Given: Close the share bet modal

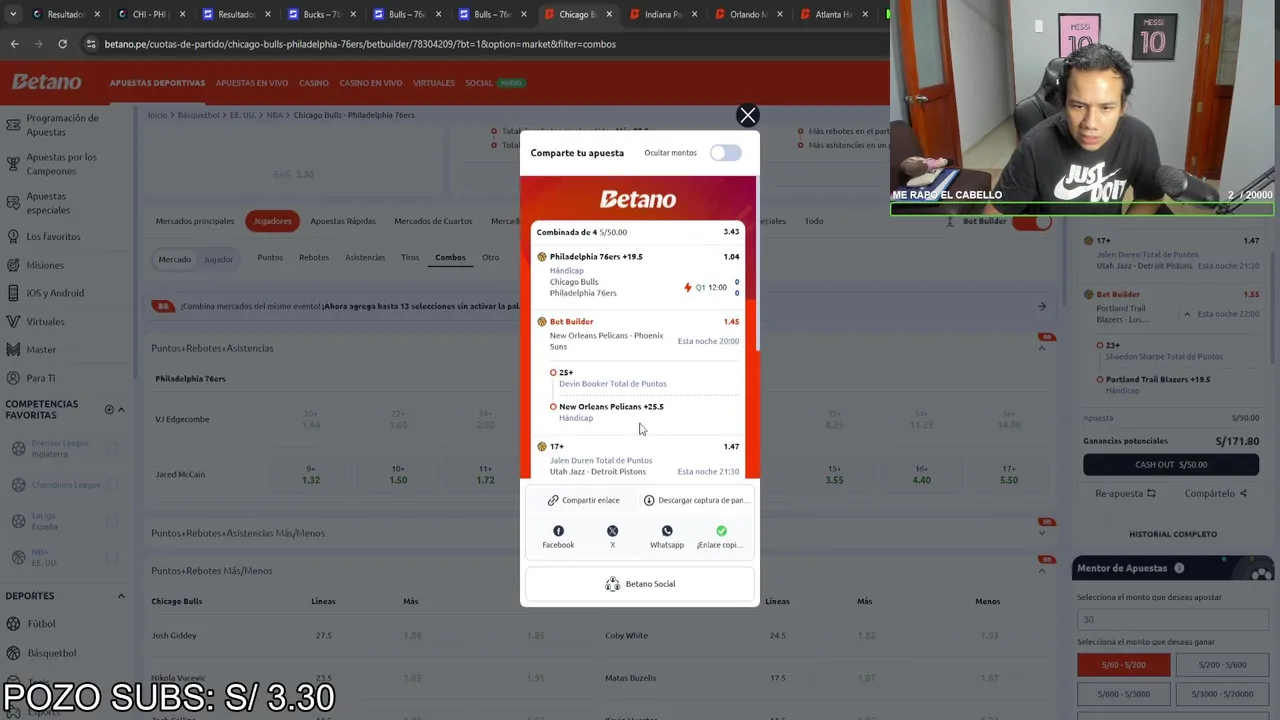Looking at the screenshot, I should pos(748,116).
